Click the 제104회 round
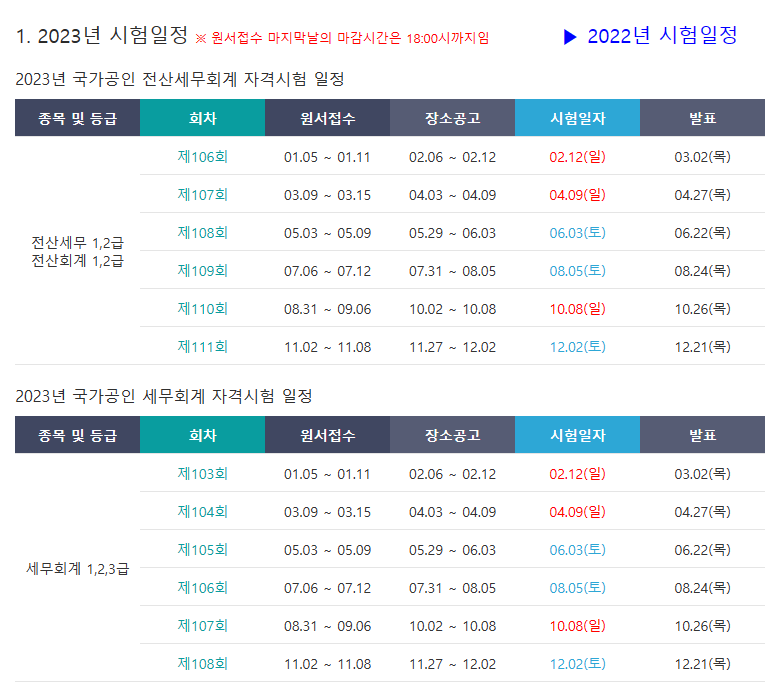784x696 pixels. tap(202, 512)
